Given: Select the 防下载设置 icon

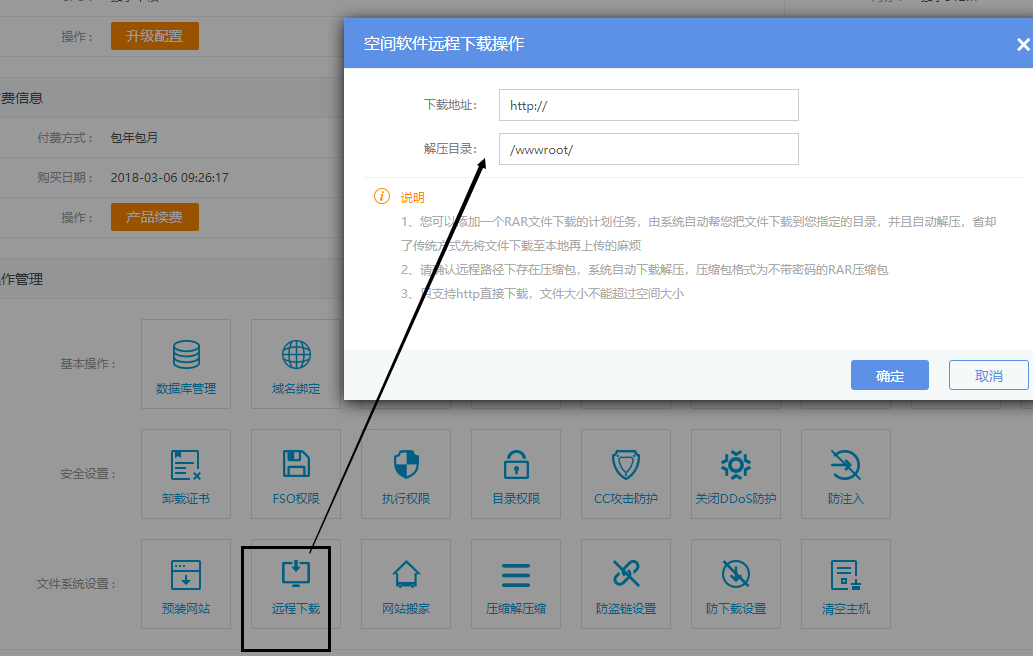Looking at the screenshot, I should 735,583.
